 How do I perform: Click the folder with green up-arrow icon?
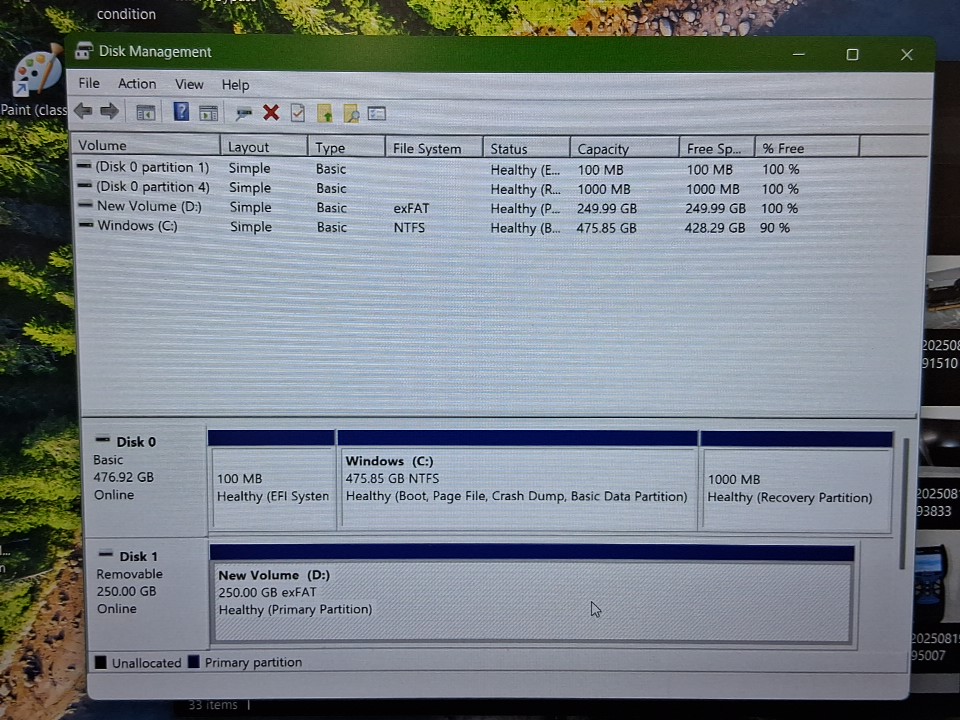pos(324,113)
